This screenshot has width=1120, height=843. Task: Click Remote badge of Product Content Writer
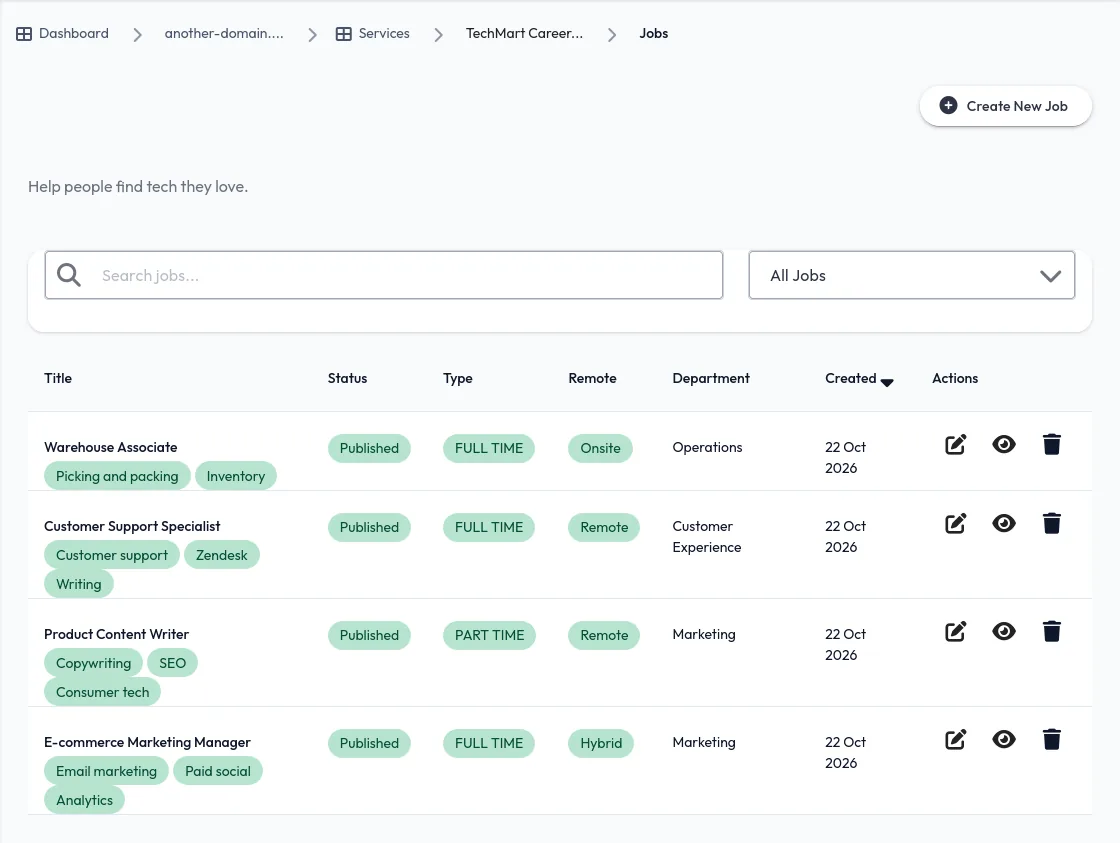pos(604,635)
